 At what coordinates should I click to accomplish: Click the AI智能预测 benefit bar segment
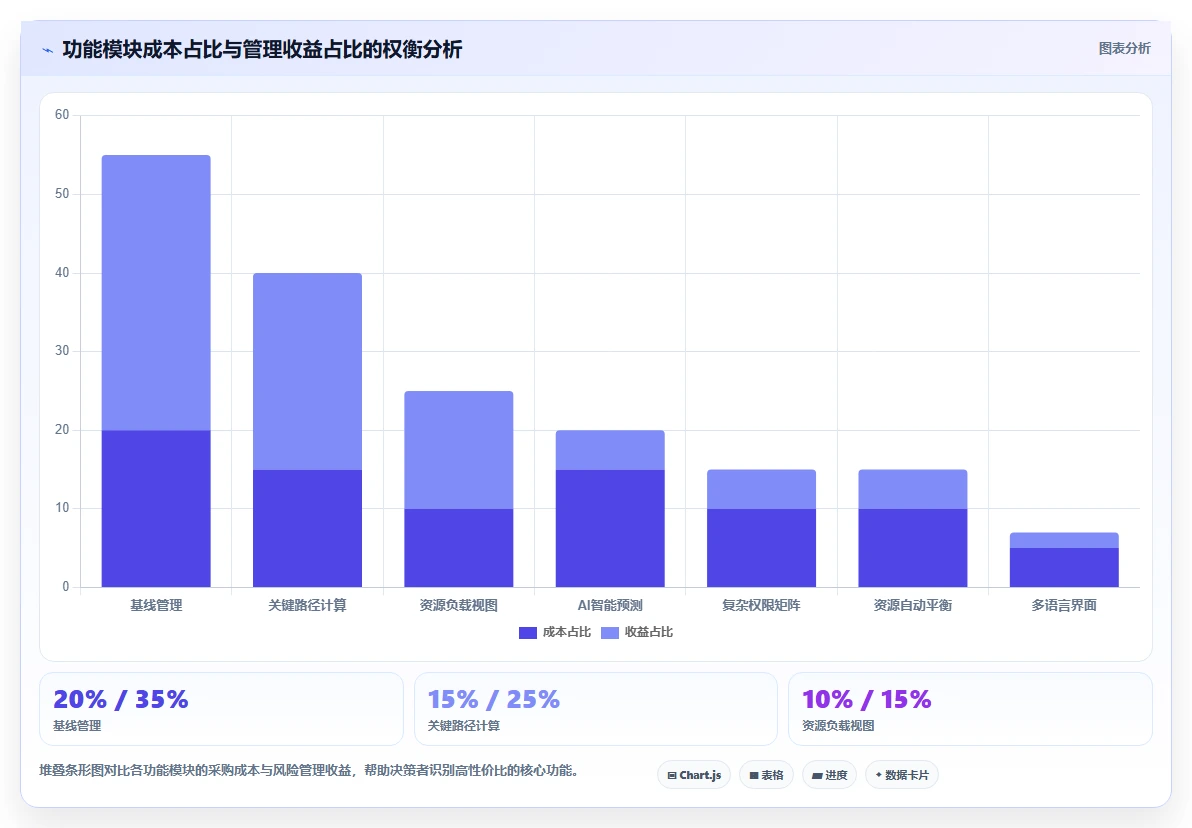(x=610, y=450)
